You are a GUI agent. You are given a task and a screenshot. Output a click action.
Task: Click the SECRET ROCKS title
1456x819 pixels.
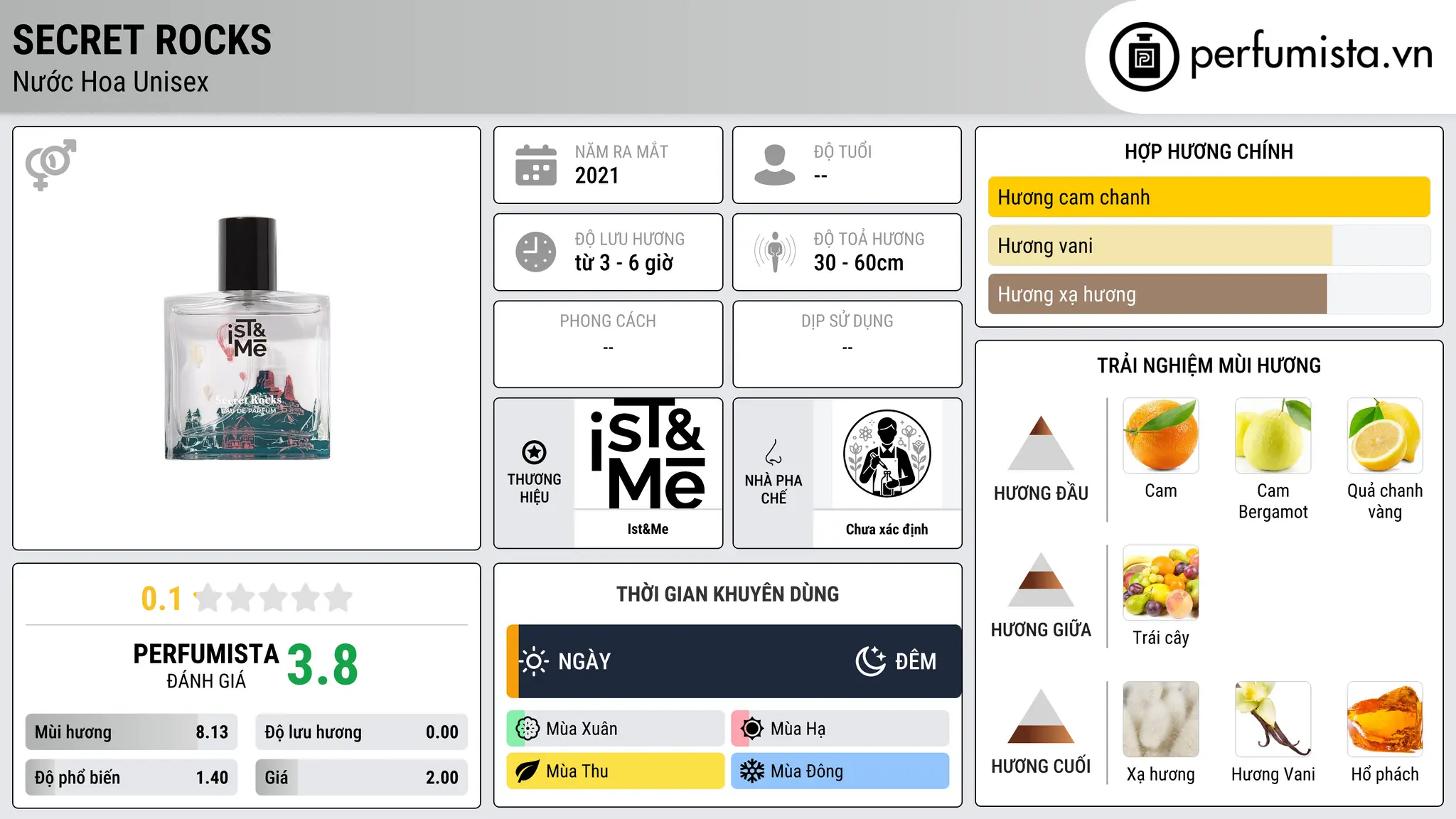tap(142, 40)
